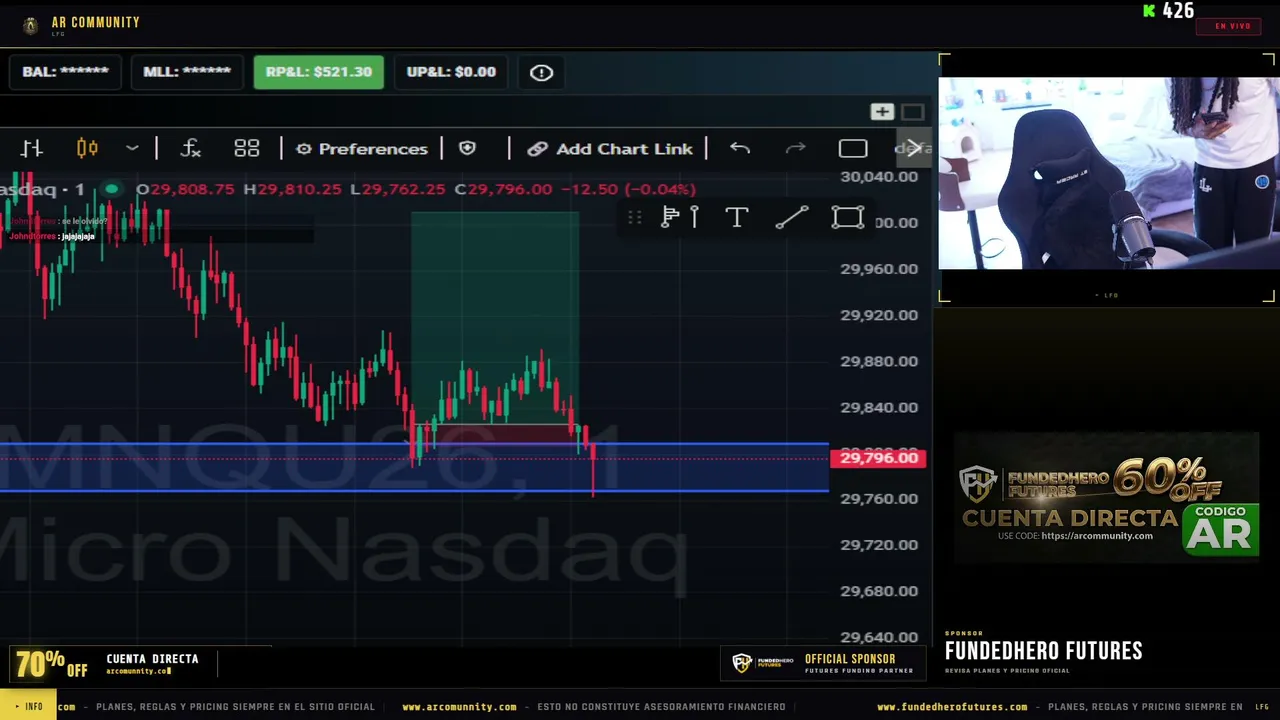Image resolution: width=1280 pixels, height=720 pixels.
Task: Open the alert info circle icon
Action: (x=541, y=72)
